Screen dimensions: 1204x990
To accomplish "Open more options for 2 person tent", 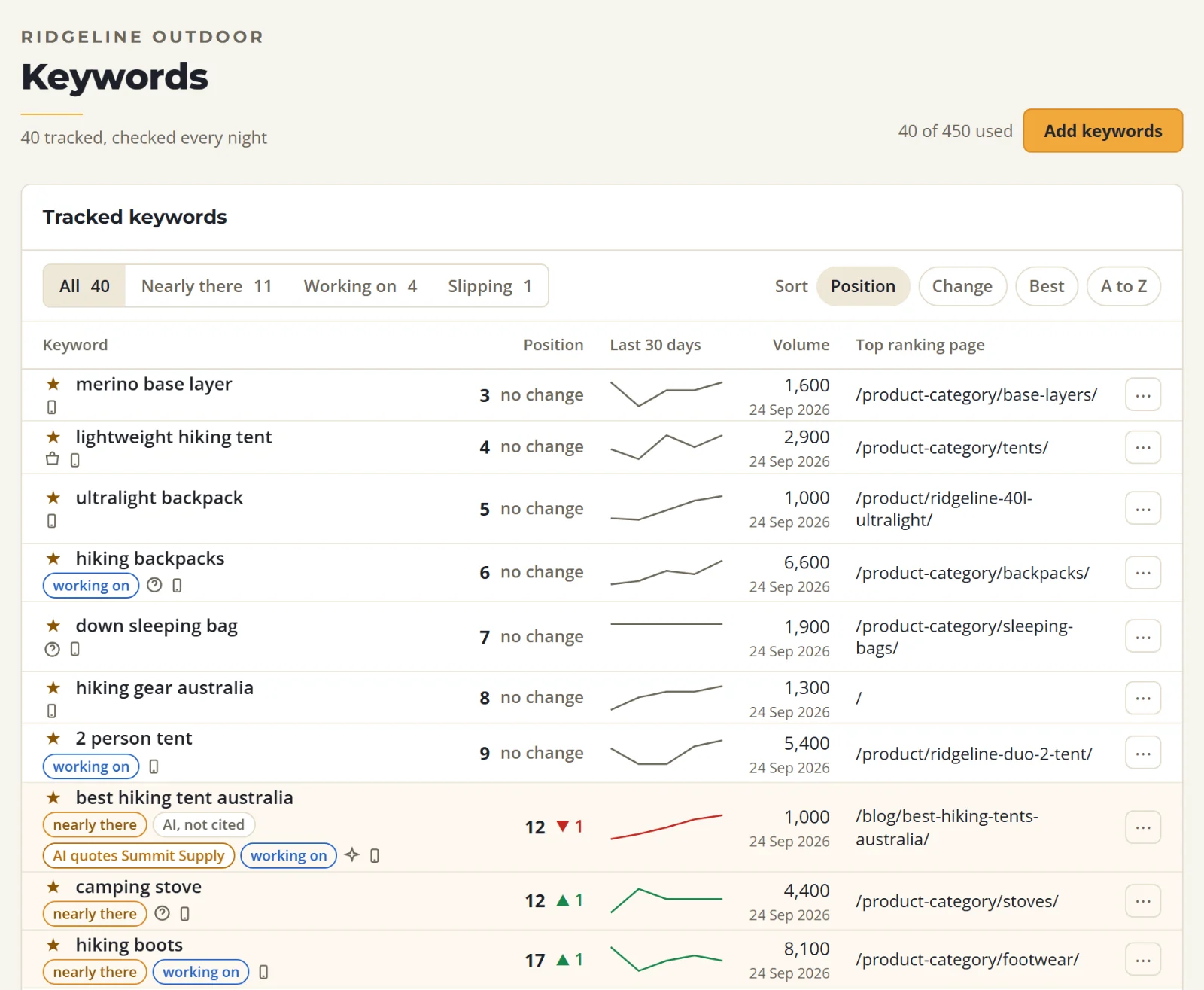I will click(x=1143, y=753).
